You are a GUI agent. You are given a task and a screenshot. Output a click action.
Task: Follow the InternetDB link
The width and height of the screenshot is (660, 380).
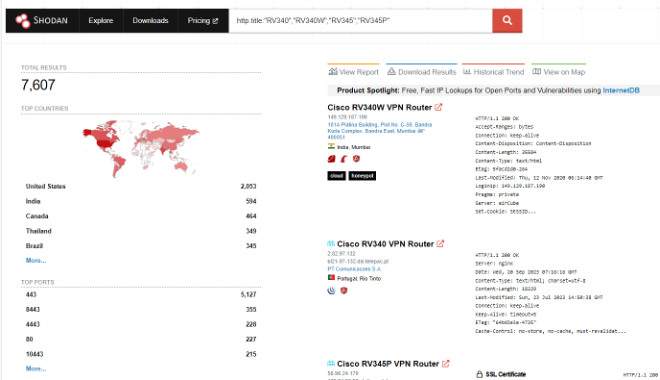621,90
